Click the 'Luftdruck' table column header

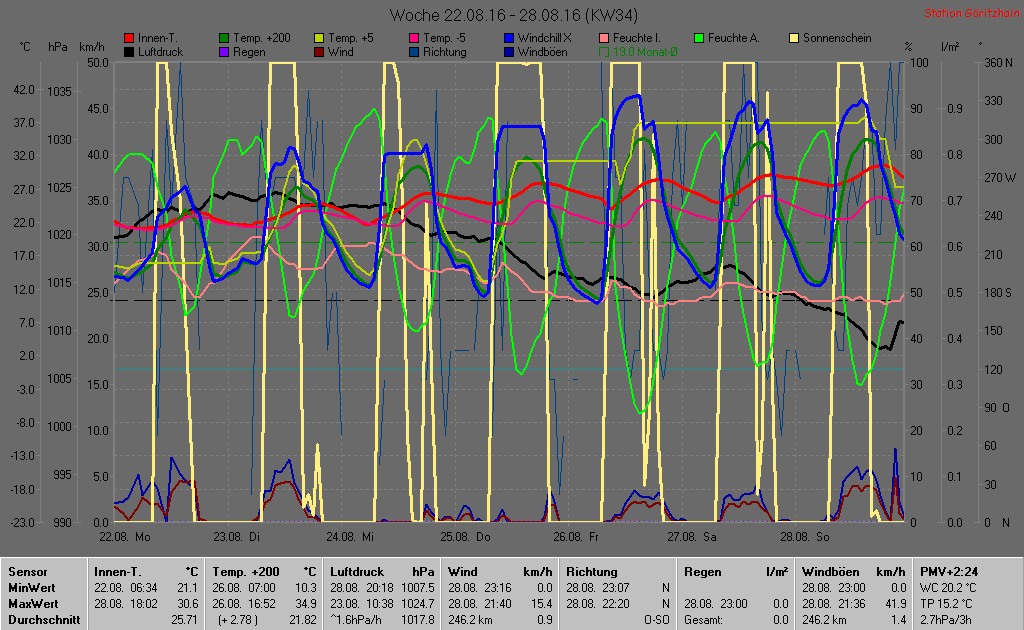click(357, 572)
